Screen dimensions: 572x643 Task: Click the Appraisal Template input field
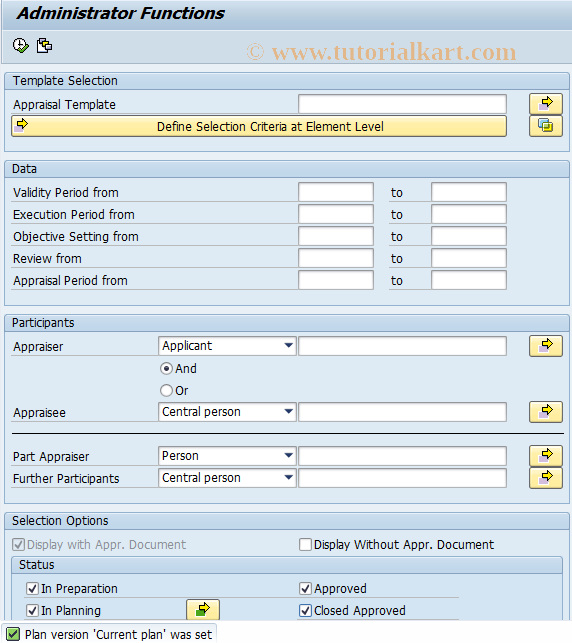tap(402, 104)
